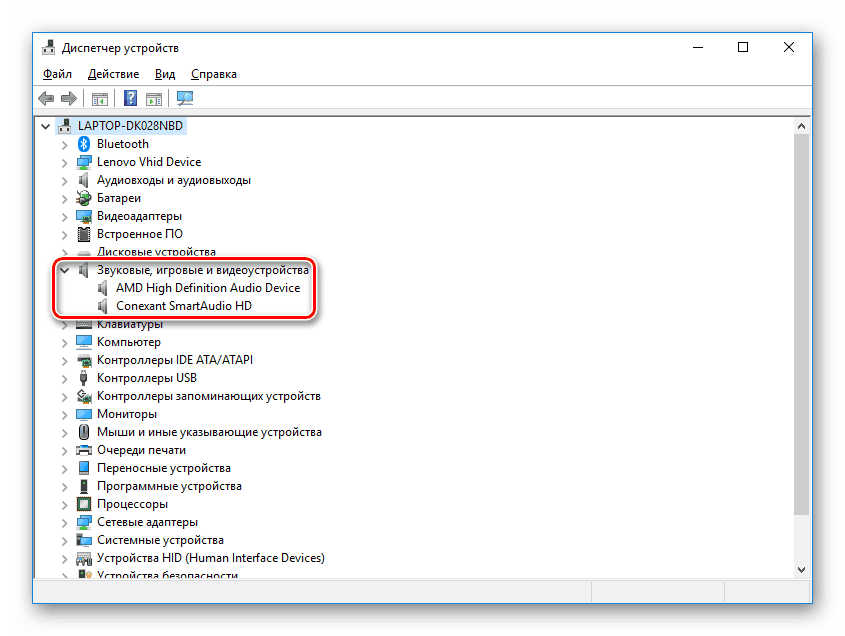This screenshot has height=636, width=845.
Task: Collapse the Звуковые, игровые и видеоустройства category
Action: (x=65, y=269)
